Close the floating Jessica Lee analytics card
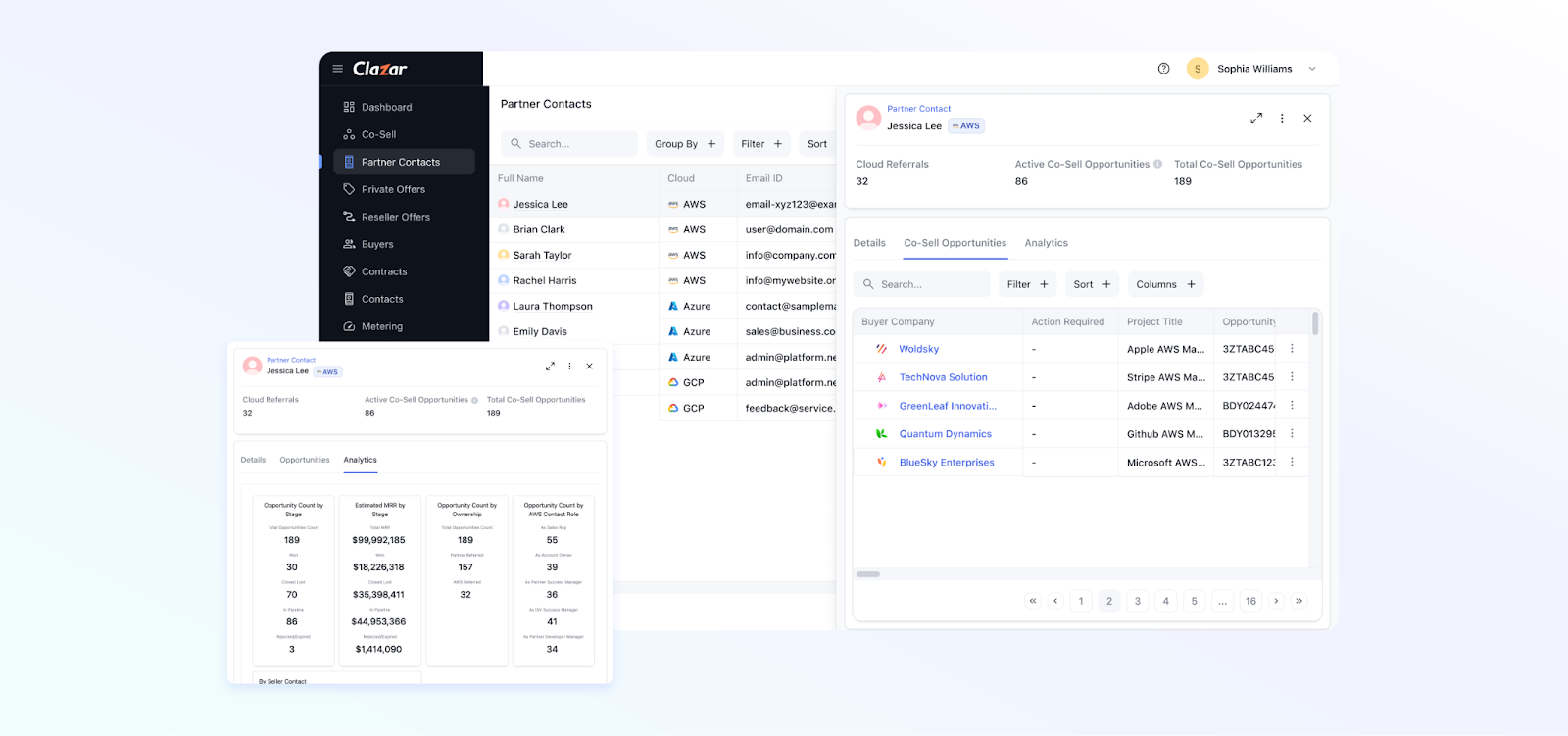The width and height of the screenshot is (1568, 736). pyautogui.click(x=589, y=367)
